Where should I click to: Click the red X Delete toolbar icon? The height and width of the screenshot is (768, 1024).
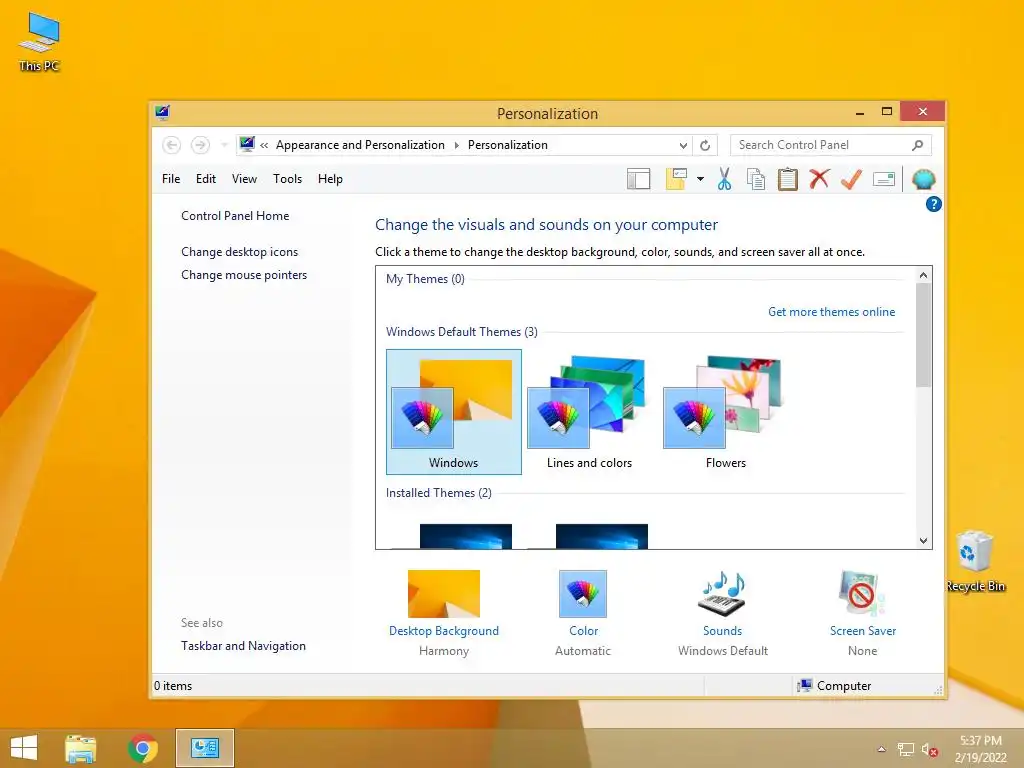tap(819, 179)
